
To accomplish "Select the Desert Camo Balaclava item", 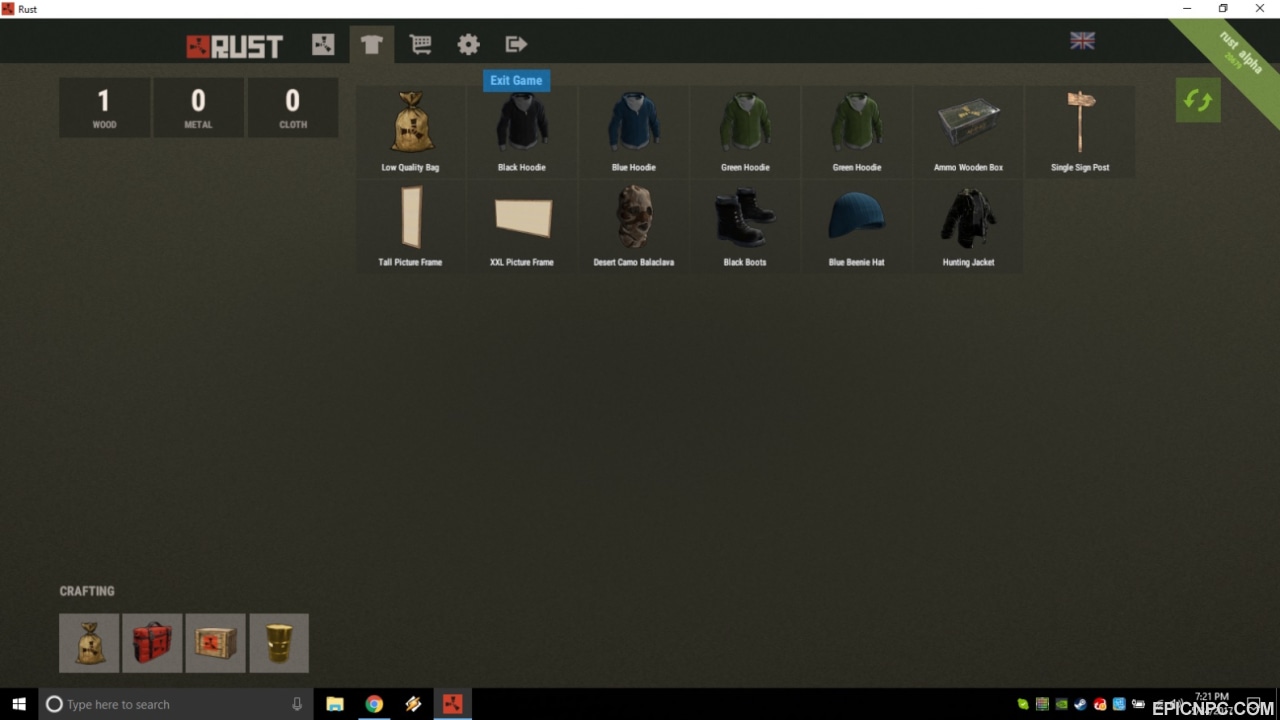I will click(x=634, y=226).
